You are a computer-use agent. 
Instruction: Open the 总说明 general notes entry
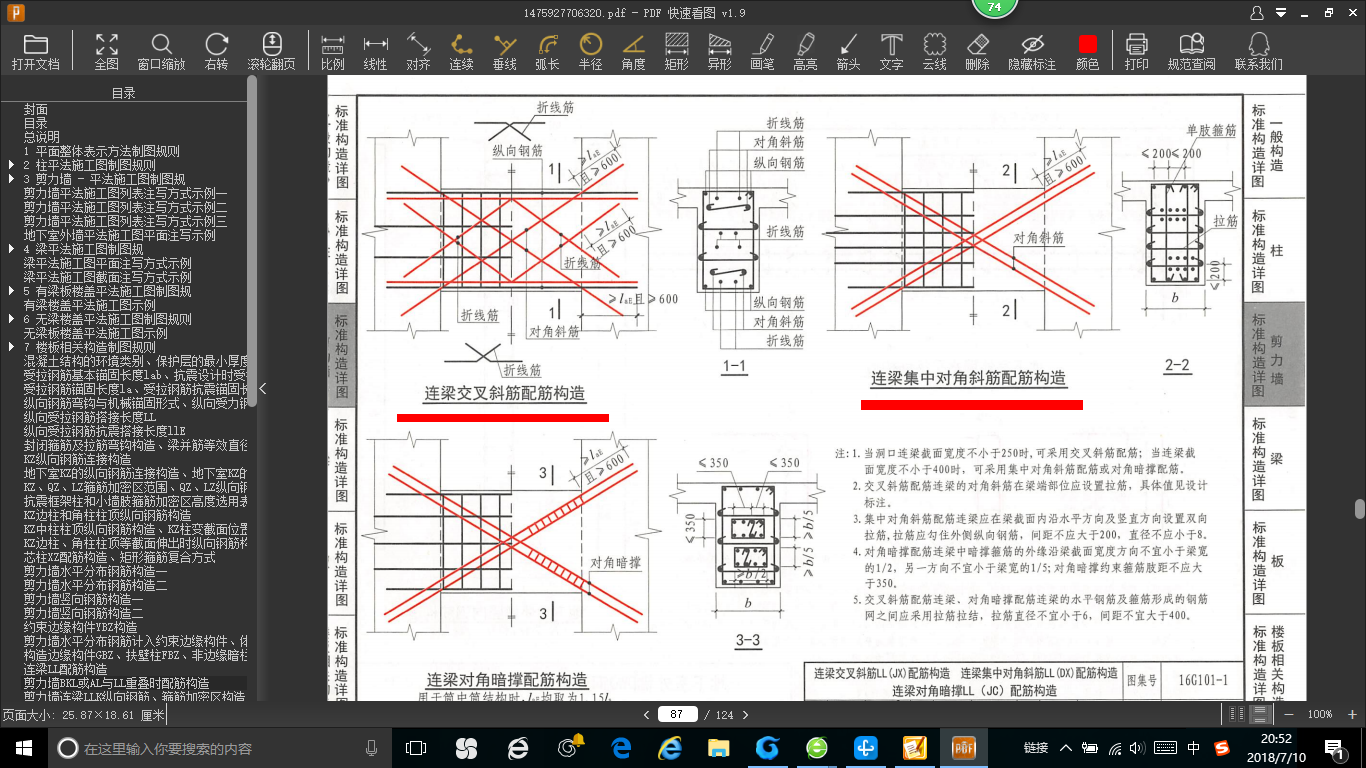click(42, 137)
